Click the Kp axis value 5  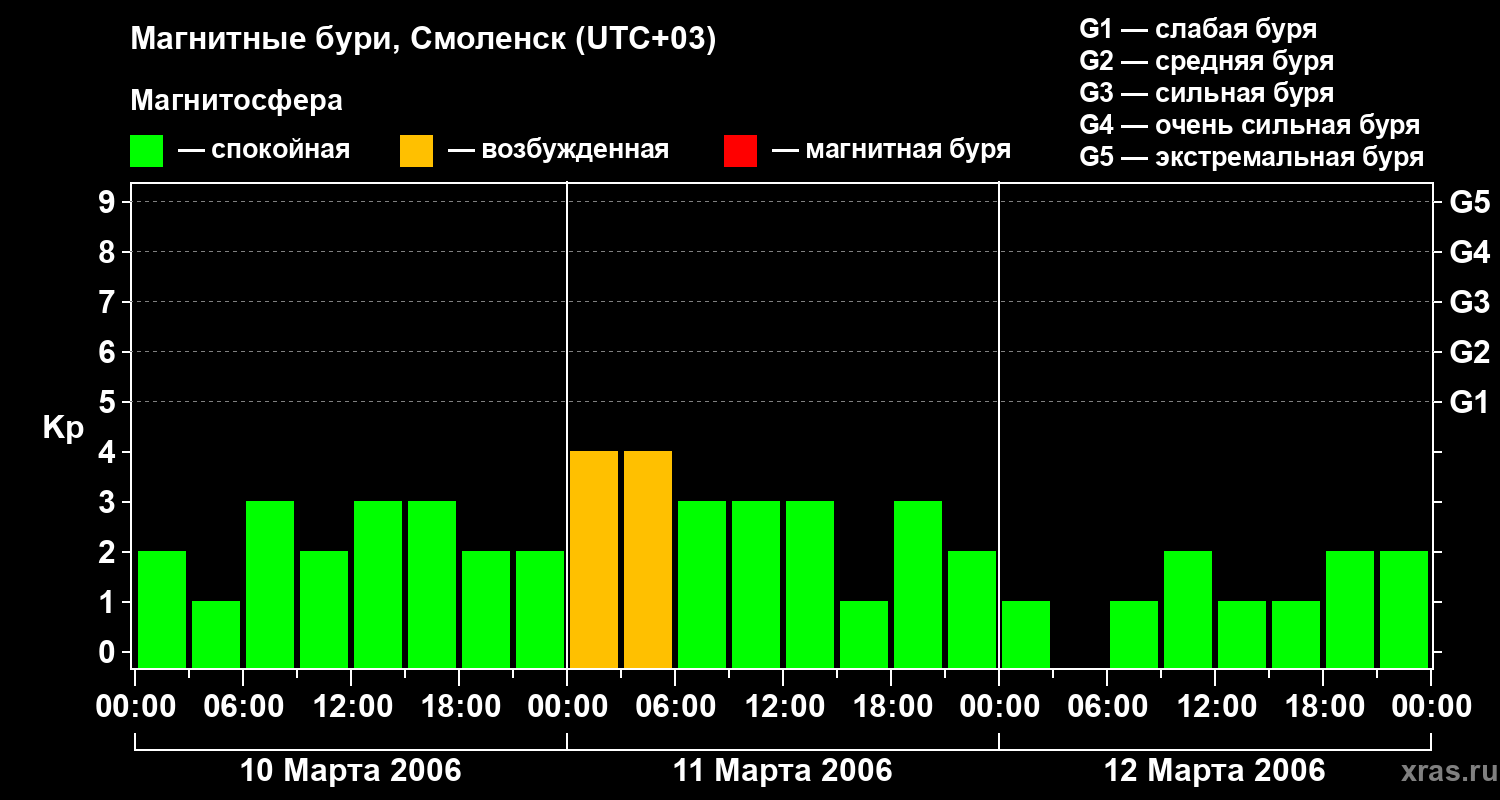tap(109, 403)
